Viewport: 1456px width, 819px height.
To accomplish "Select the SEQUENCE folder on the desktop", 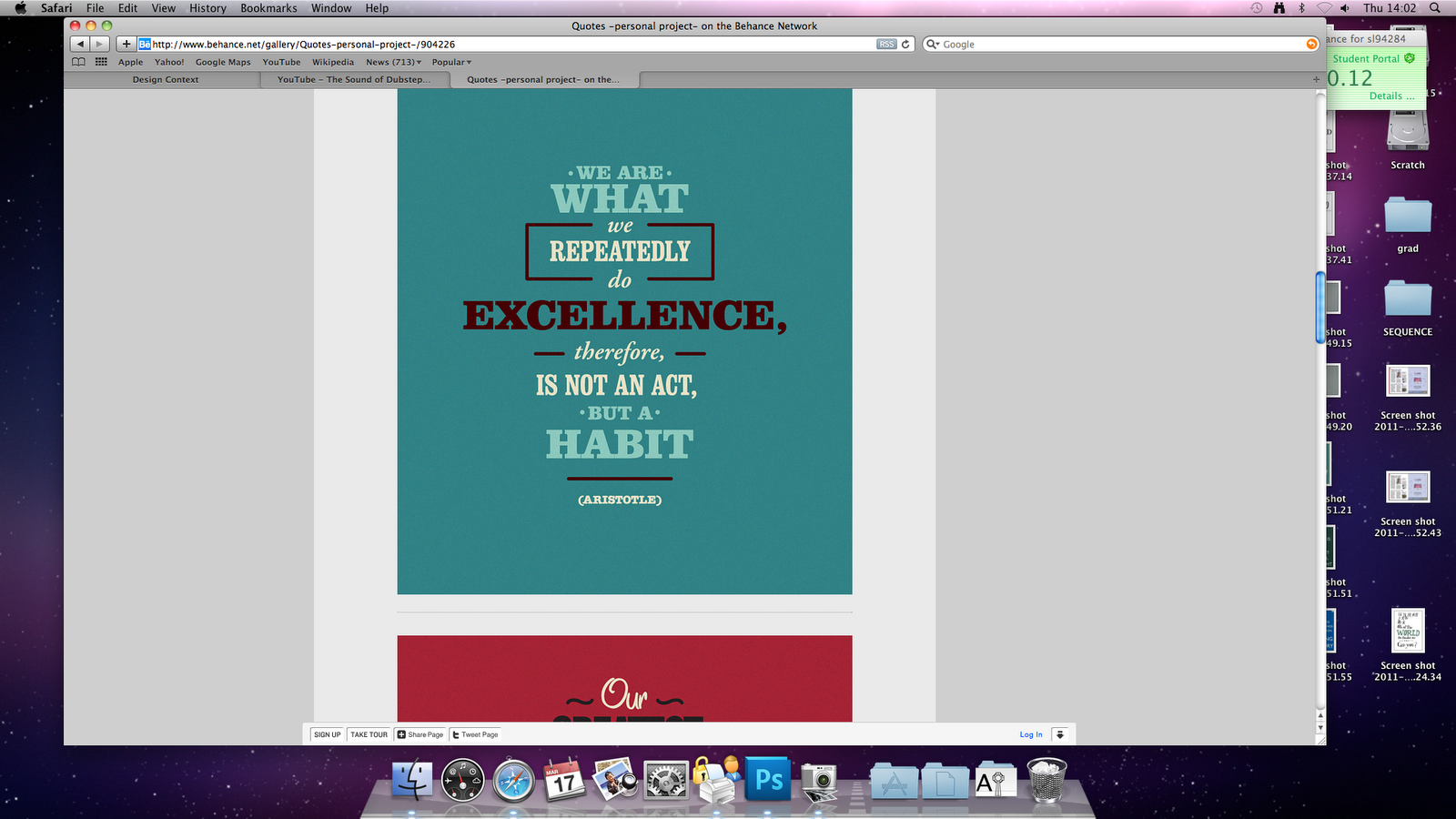I will pos(1408,308).
